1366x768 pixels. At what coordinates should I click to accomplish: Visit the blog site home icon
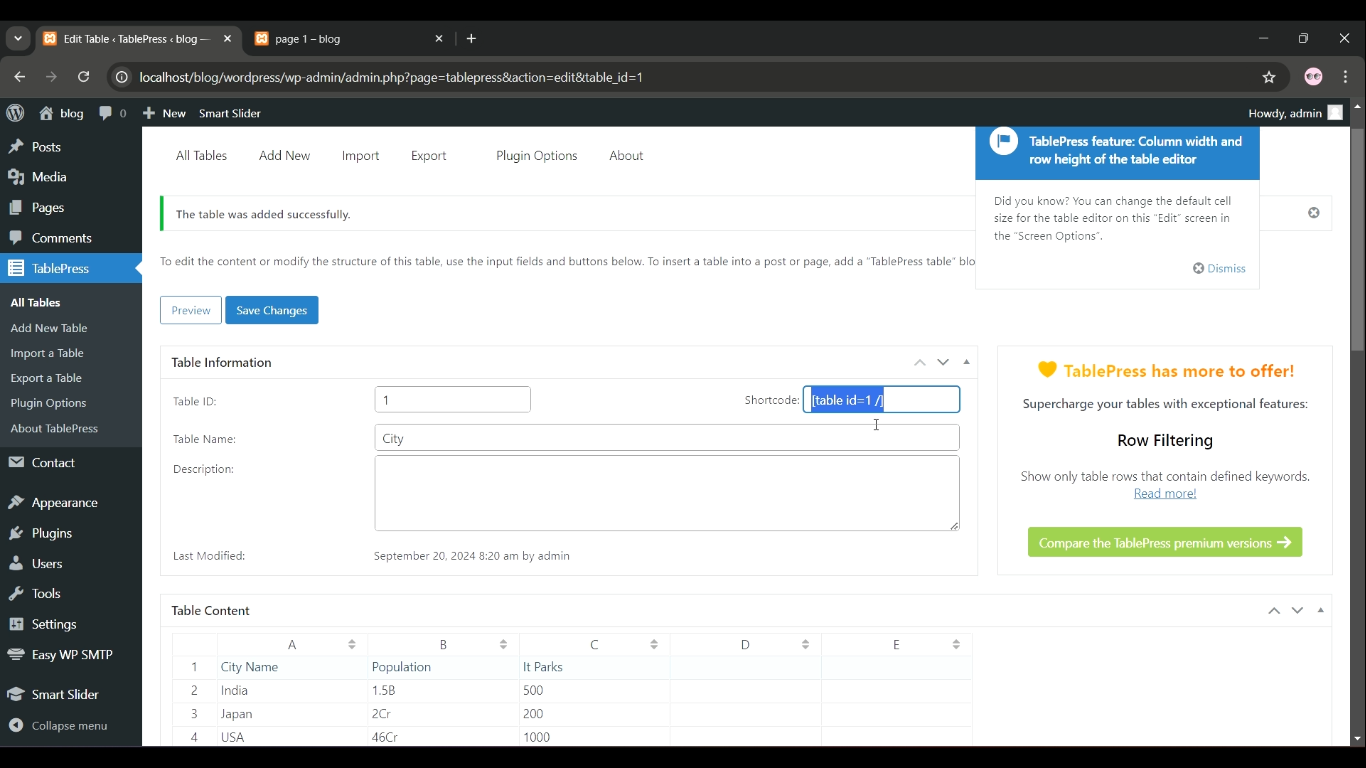click(x=61, y=113)
